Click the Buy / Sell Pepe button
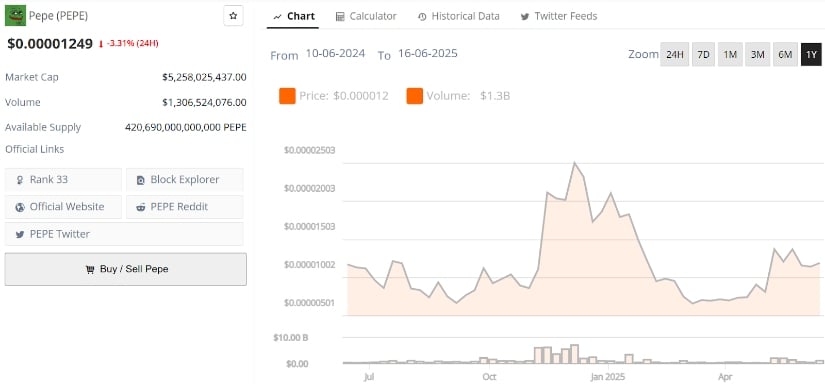This screenshot has height=384, width=825. coord(126,269)
